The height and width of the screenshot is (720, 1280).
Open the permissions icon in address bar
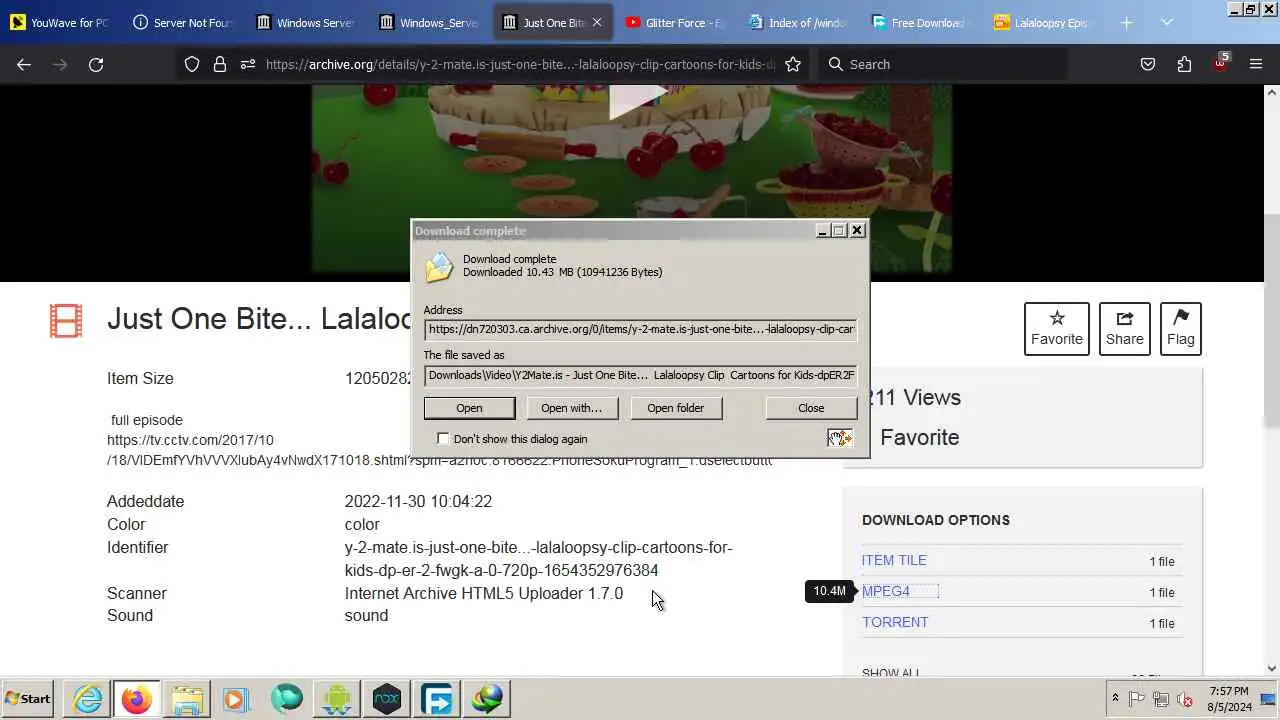point(247,64)
